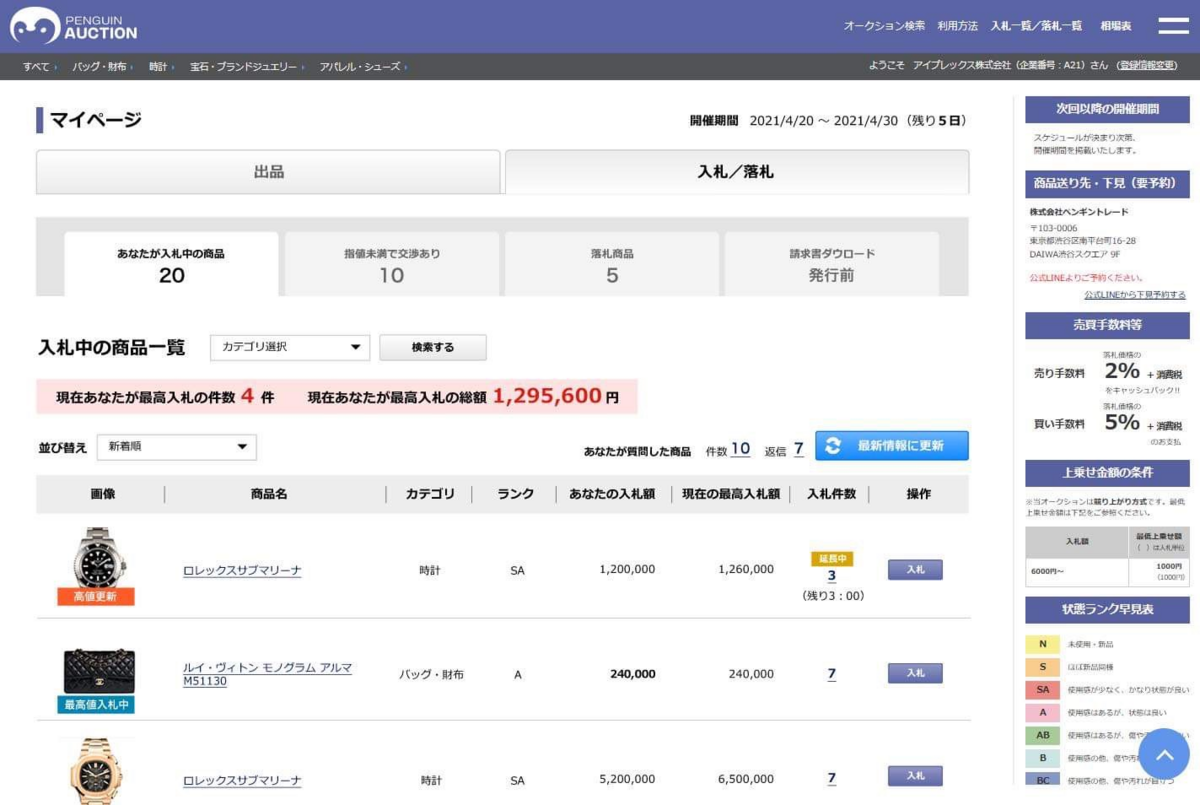Click the Penguin Auction logo
The width and height of the screenshot is (1200, 805).
pyautogui.click(x=73, y=26)
